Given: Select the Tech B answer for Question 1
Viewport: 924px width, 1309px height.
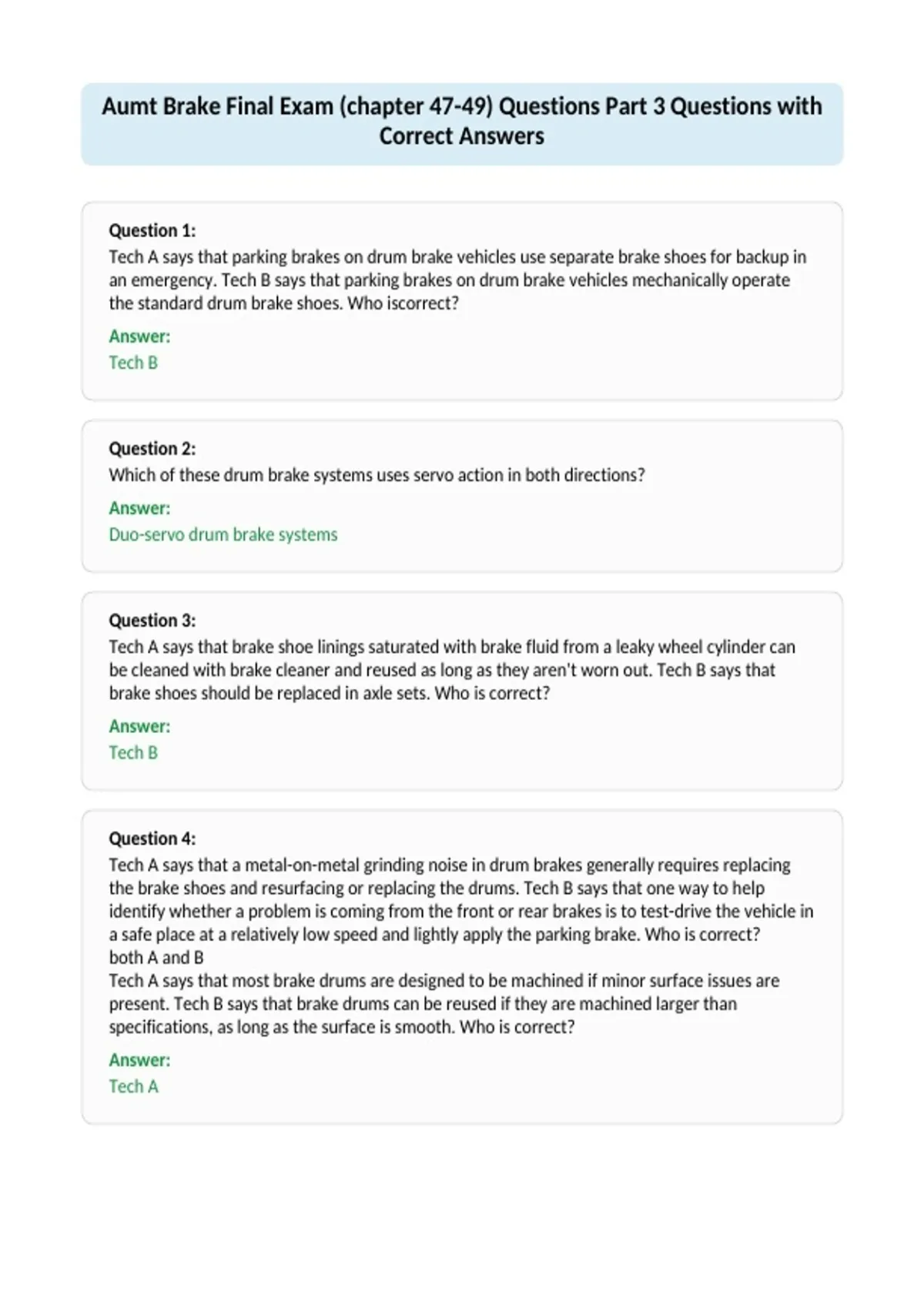Looking at the screenshot, I should pos(133,363).
